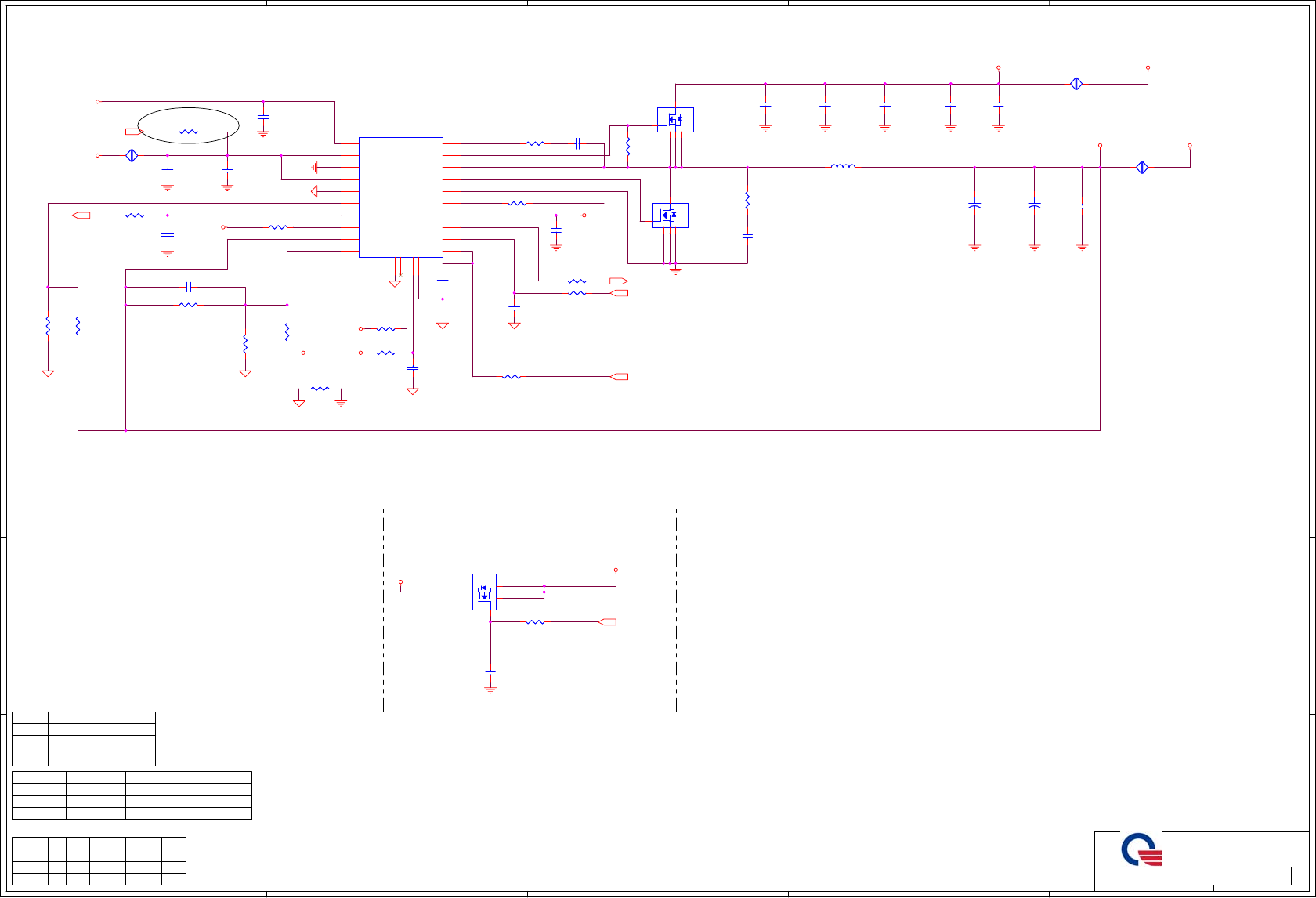Select the resistor inside the dashed box
1316x898 pixels.
536,622
